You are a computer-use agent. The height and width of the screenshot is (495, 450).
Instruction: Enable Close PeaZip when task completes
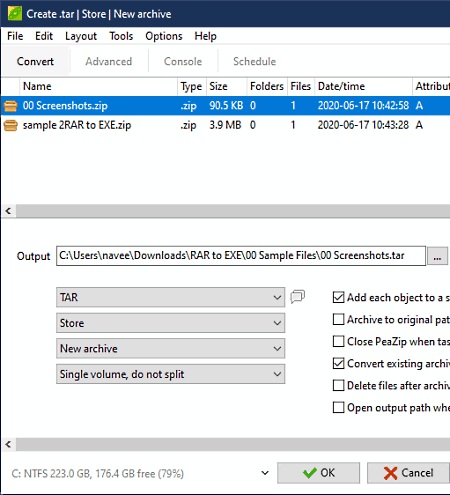[x=338, y=341]
